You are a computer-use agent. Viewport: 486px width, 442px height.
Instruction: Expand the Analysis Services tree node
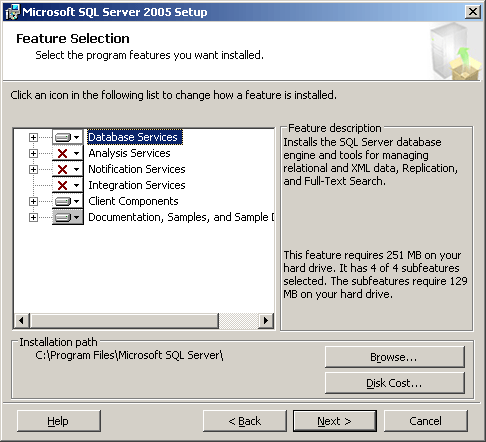tap(33, 153)
